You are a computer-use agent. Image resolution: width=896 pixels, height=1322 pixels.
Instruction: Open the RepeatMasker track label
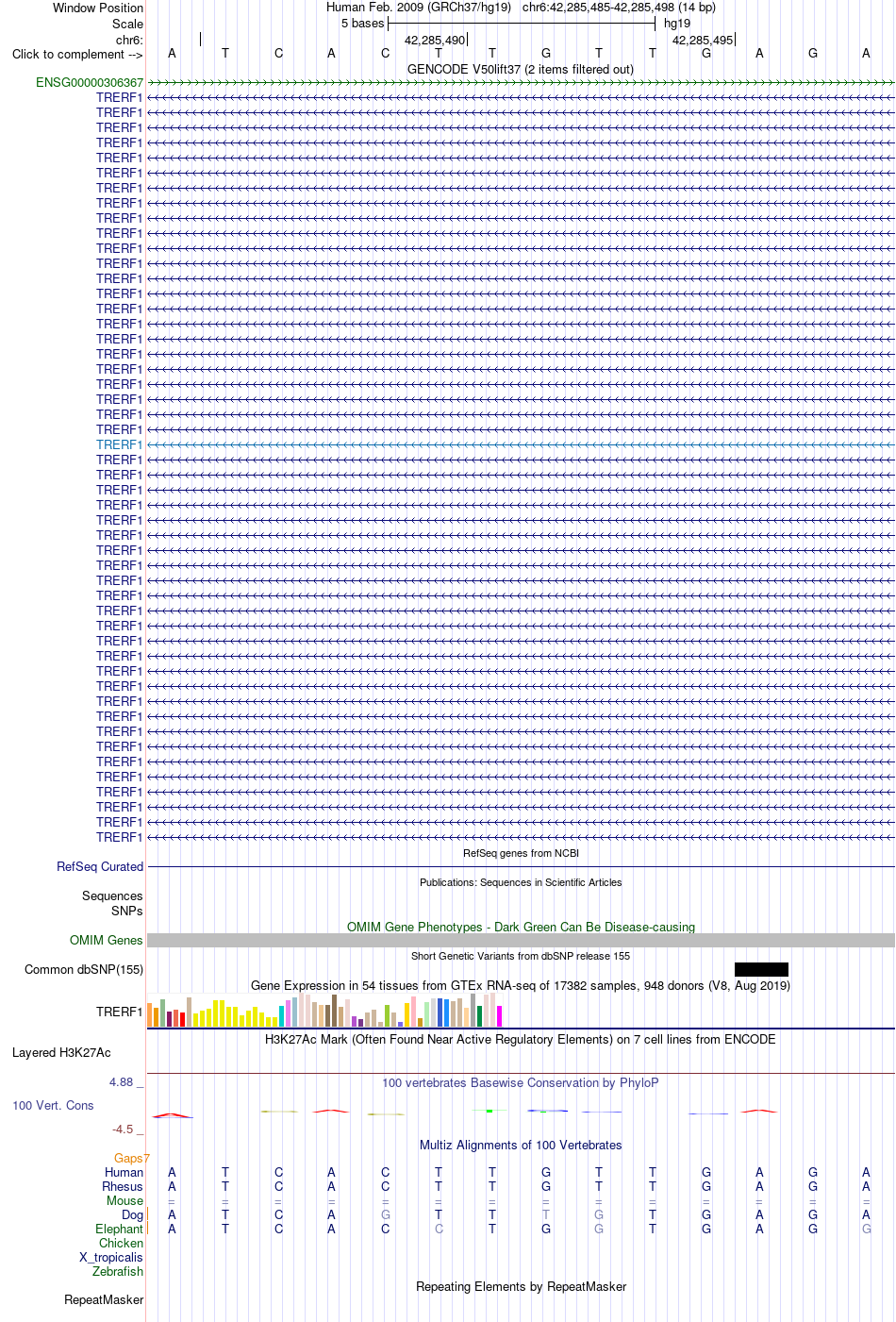click(104, 1299)
